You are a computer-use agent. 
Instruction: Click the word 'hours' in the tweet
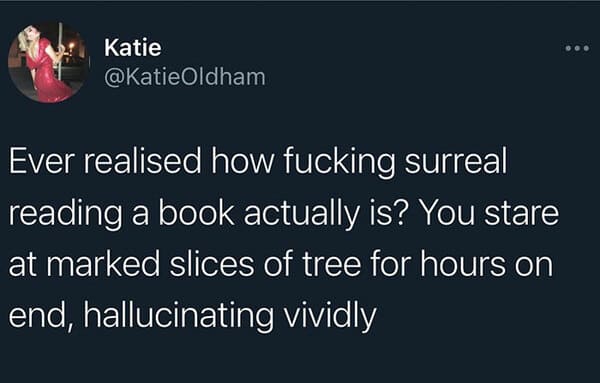coord(463,264)
